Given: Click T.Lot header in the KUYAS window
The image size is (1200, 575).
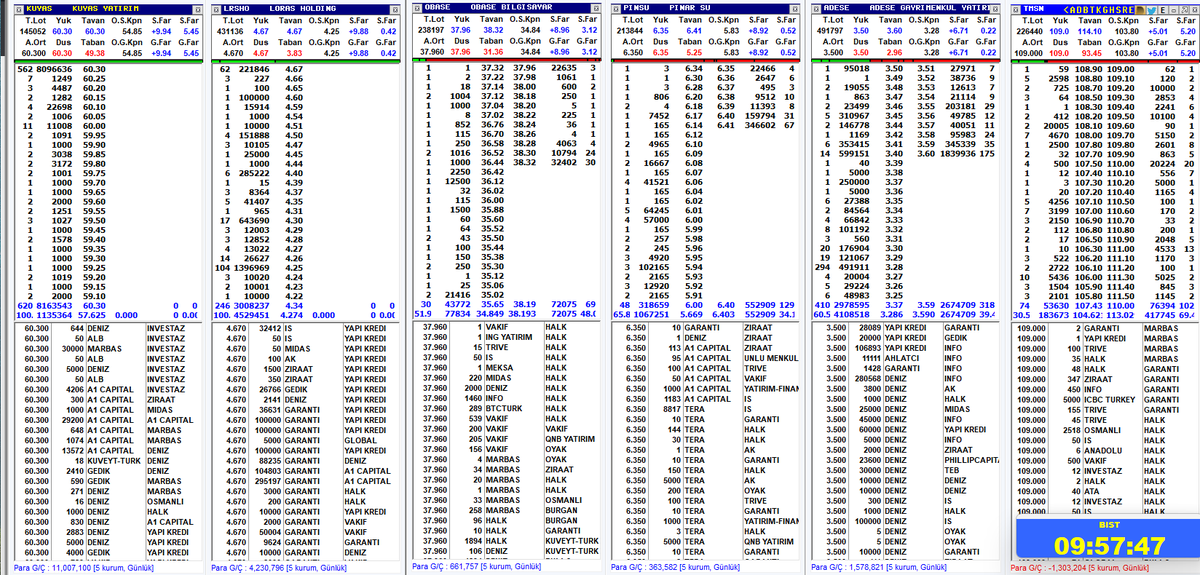Looking at the screenshot, I should pos(35,19).
